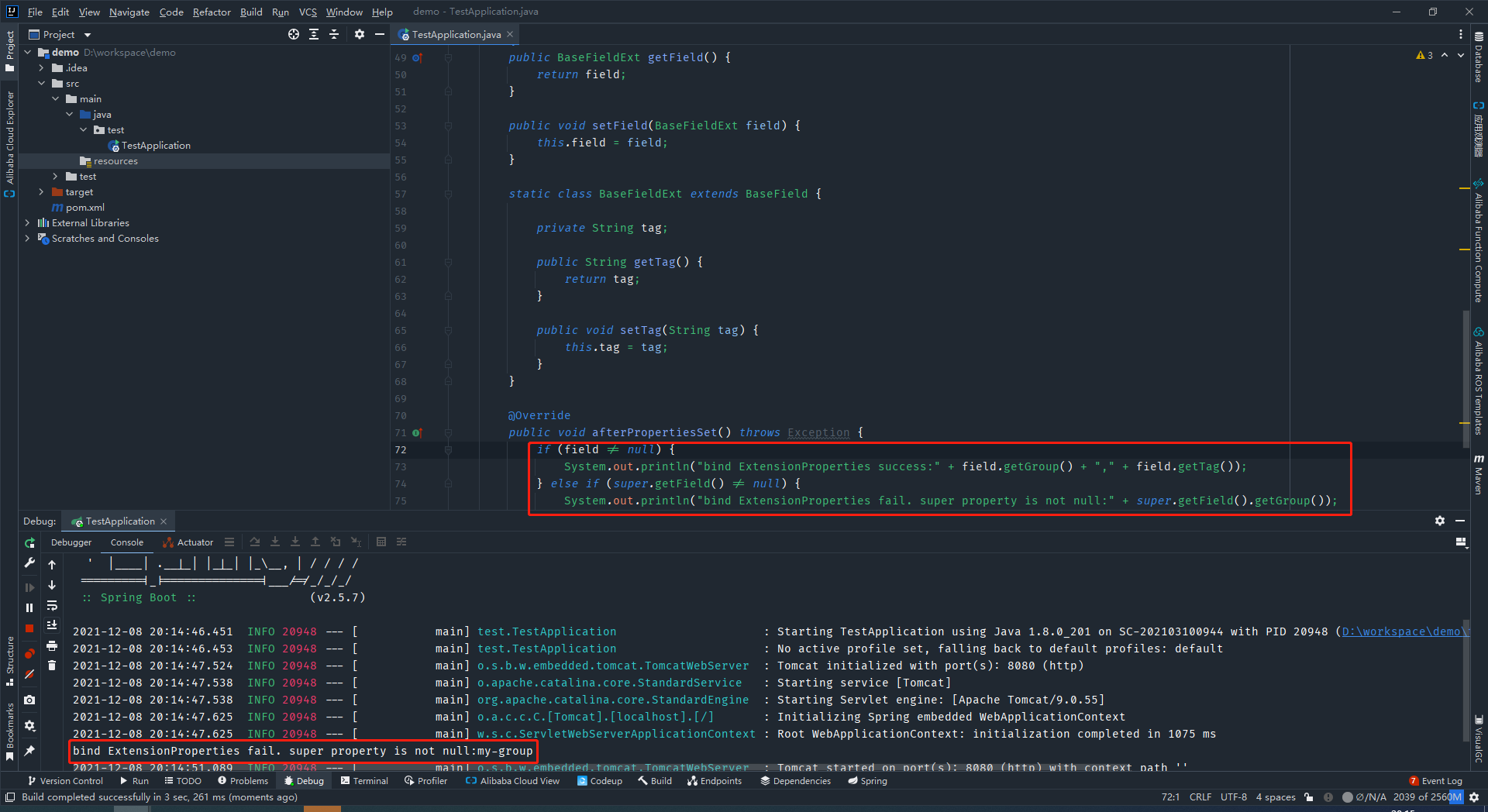Screen dimensions: 1488x812
Task: Close the TestApplication debug session tab
Action: (x=164, y=521)
